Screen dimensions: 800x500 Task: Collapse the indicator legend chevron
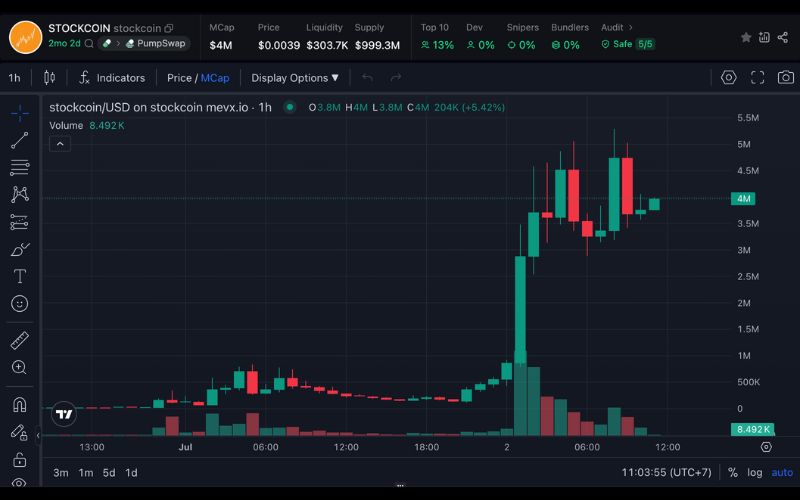tap(60, 144)
